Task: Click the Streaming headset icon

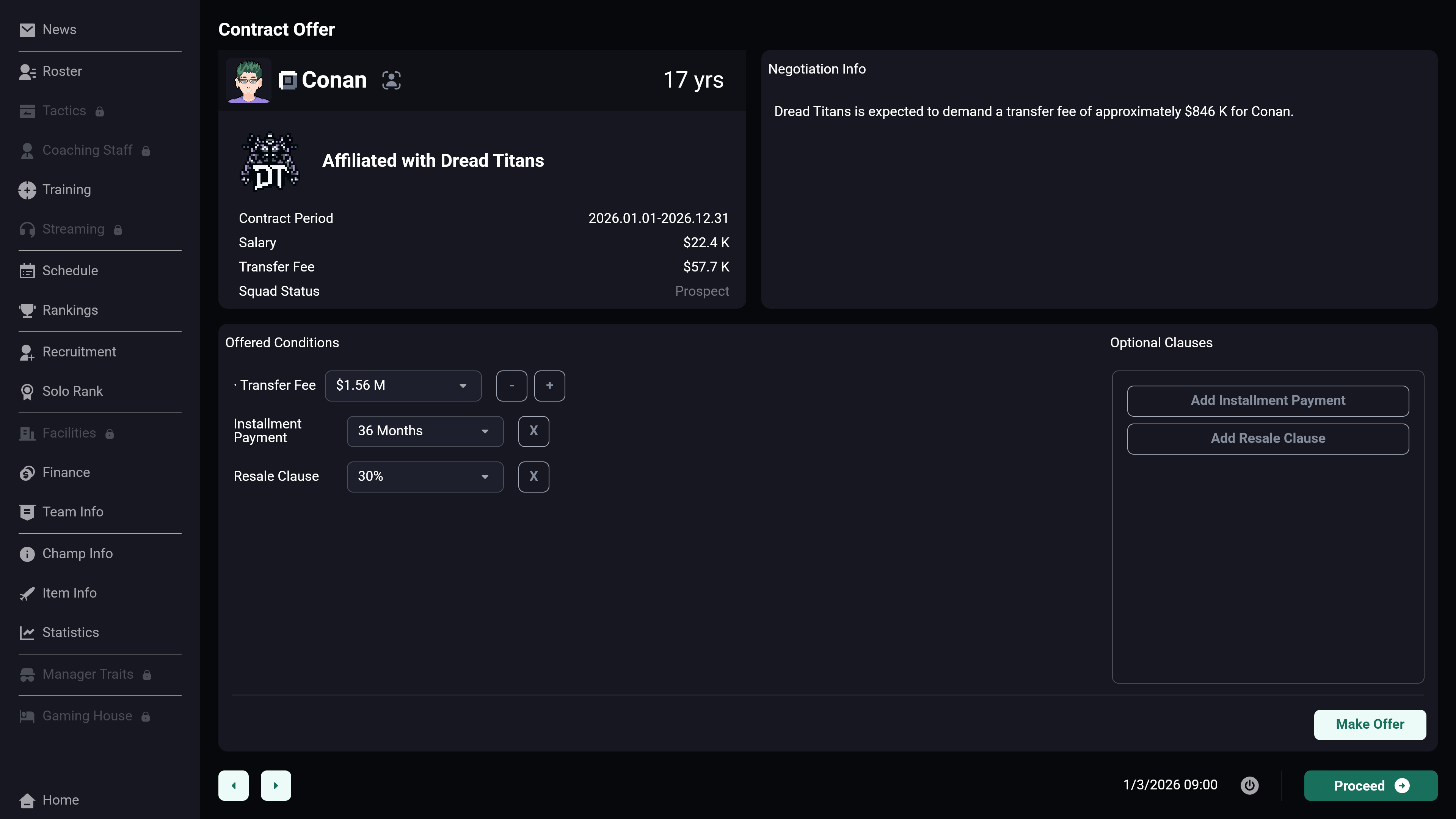Action: point(27,229)
